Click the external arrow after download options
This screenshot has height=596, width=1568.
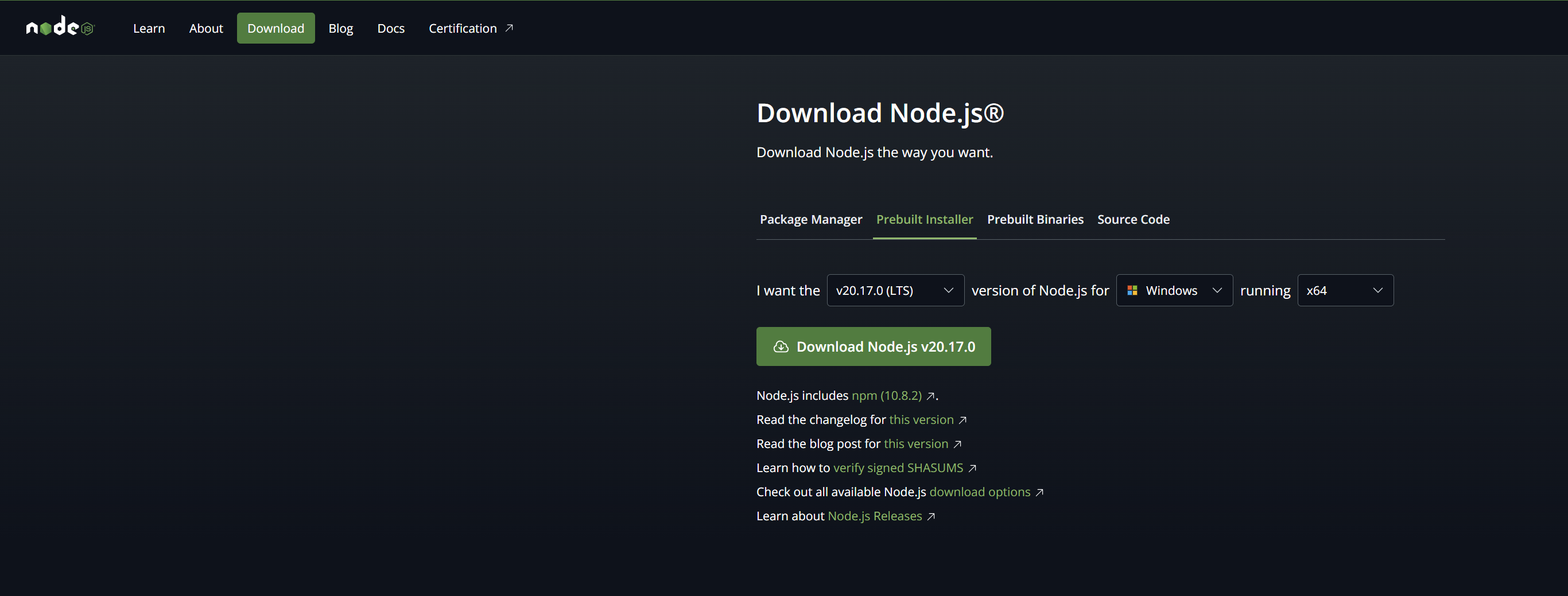tap(1039, 493)
